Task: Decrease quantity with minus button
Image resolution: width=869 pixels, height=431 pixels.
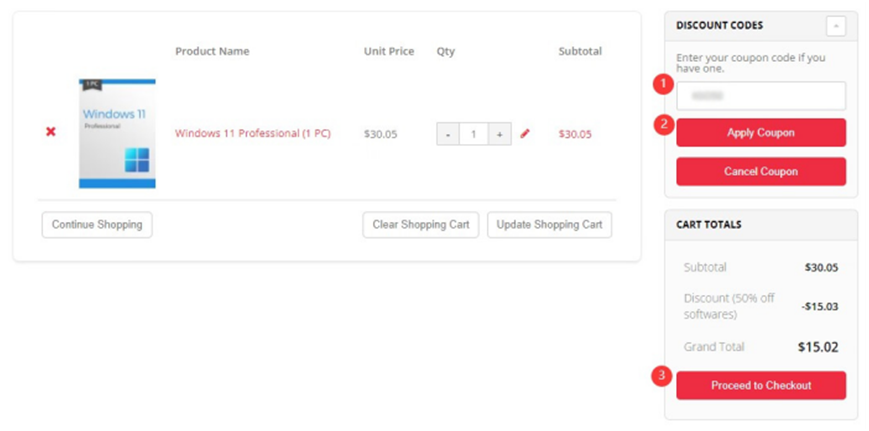Action: pos(448,133)
